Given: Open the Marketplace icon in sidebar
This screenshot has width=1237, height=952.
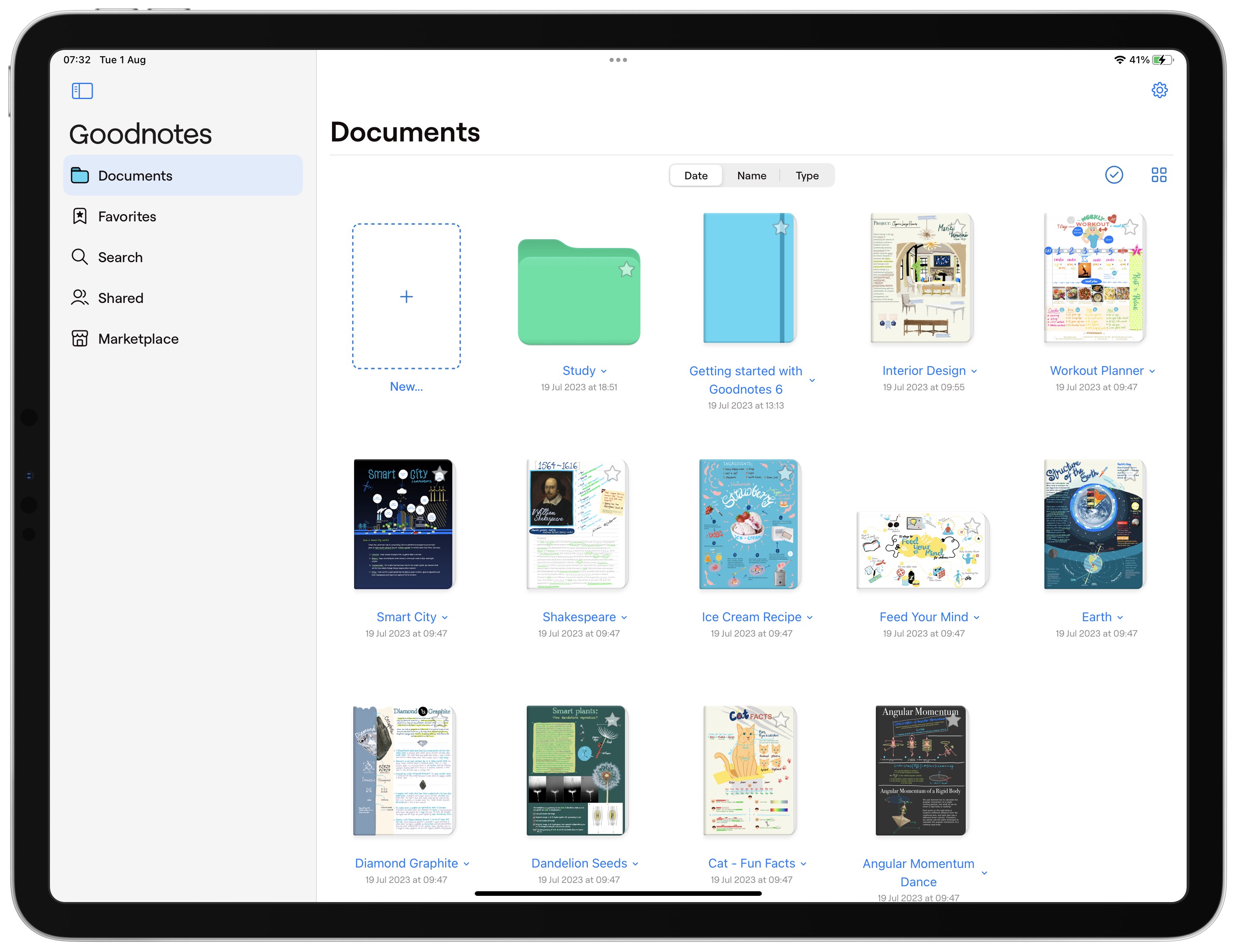Looking at the screenshot, I should click(80, 338).
